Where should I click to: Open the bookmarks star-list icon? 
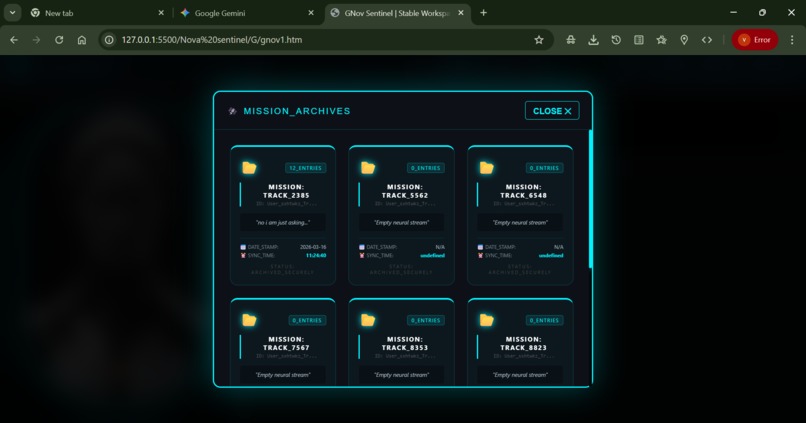coord(661,40)
